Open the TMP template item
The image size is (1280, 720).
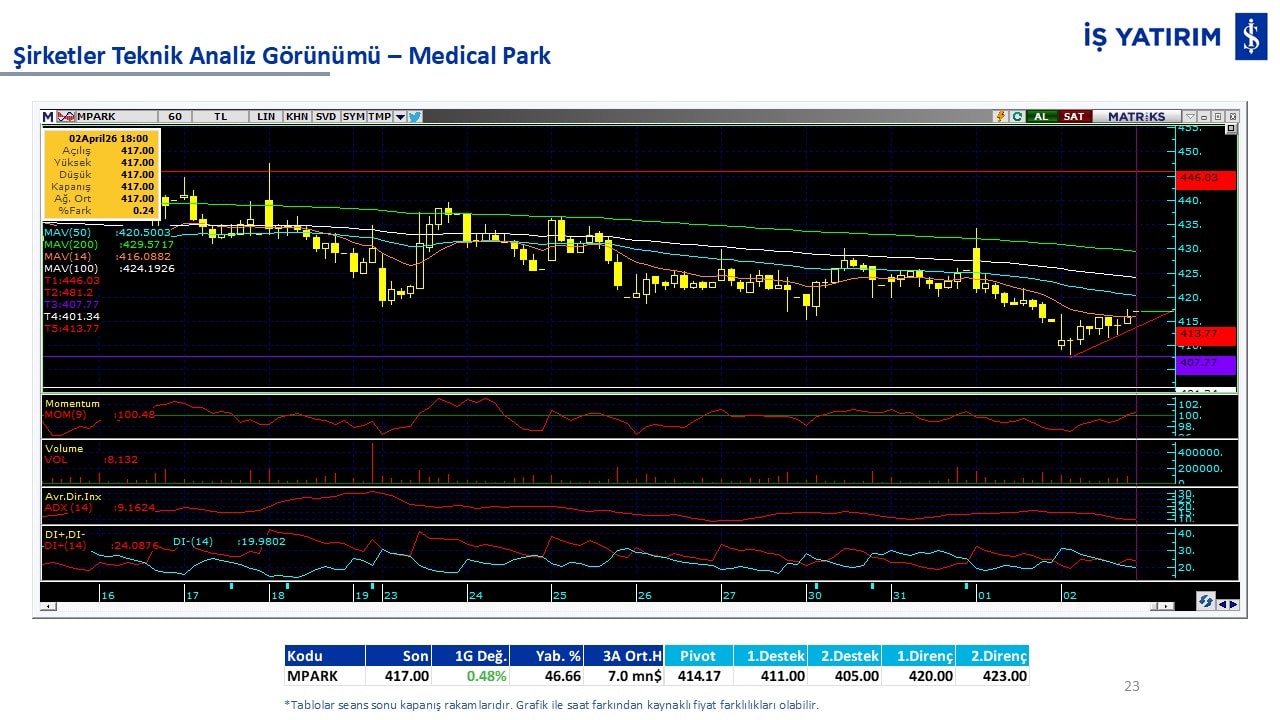(379, 116)
